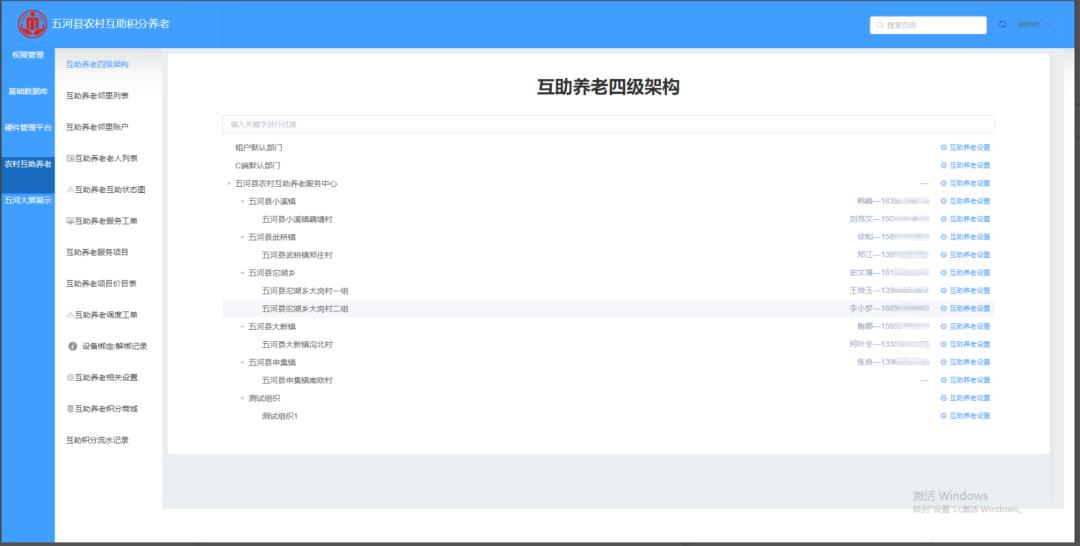This screenshot has width=1080, height=546.
Task: Collapse the 五河县申集镇 node arrow
Action: 242,363
